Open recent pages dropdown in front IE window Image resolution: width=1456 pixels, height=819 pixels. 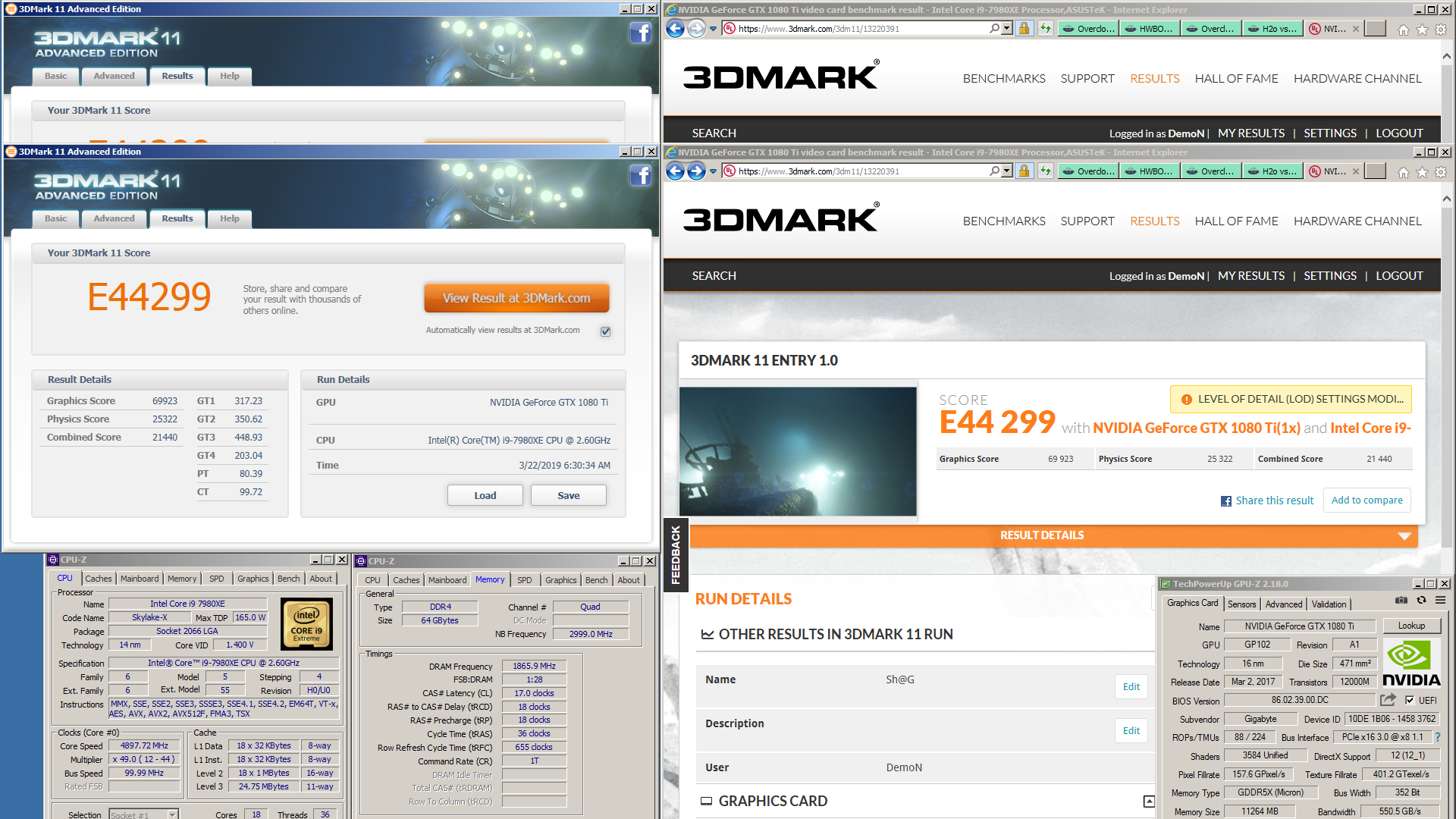713,171
